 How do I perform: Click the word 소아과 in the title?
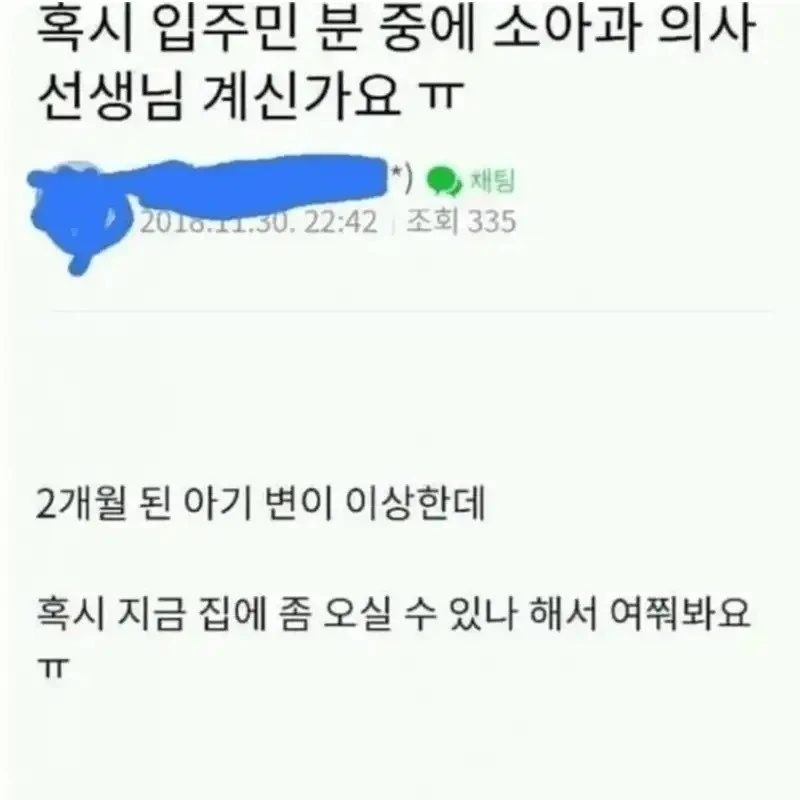[565, 30]
